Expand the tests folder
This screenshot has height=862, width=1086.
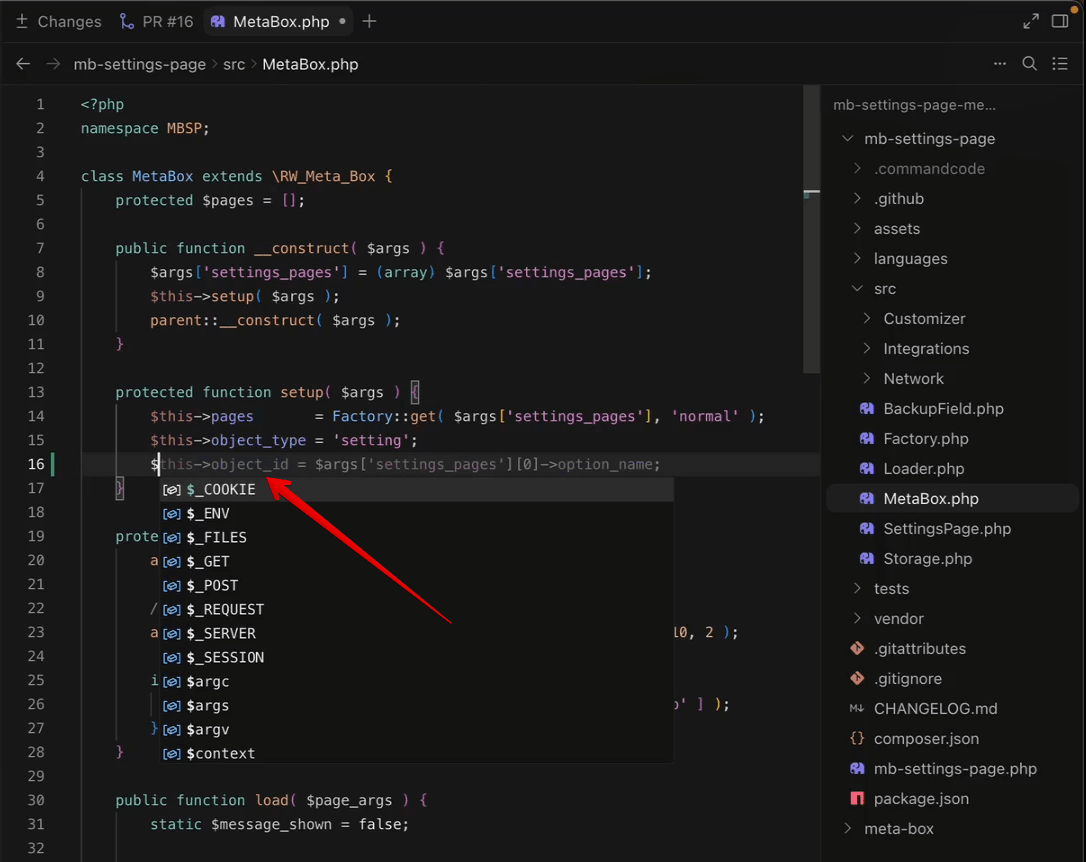click(857, 589)
